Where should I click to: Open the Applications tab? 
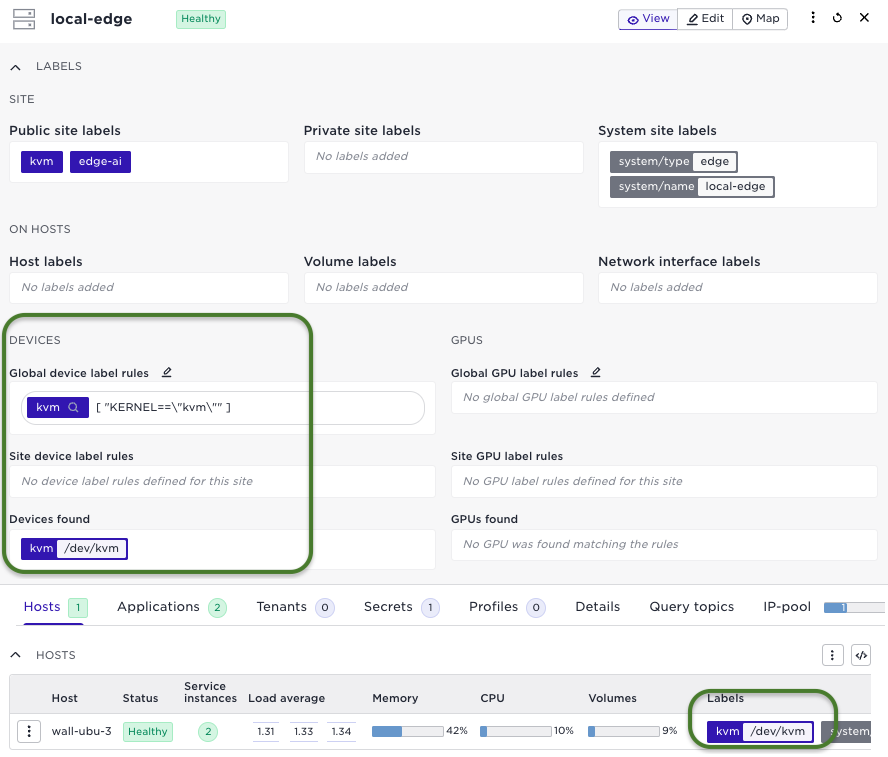coord(158,607)
